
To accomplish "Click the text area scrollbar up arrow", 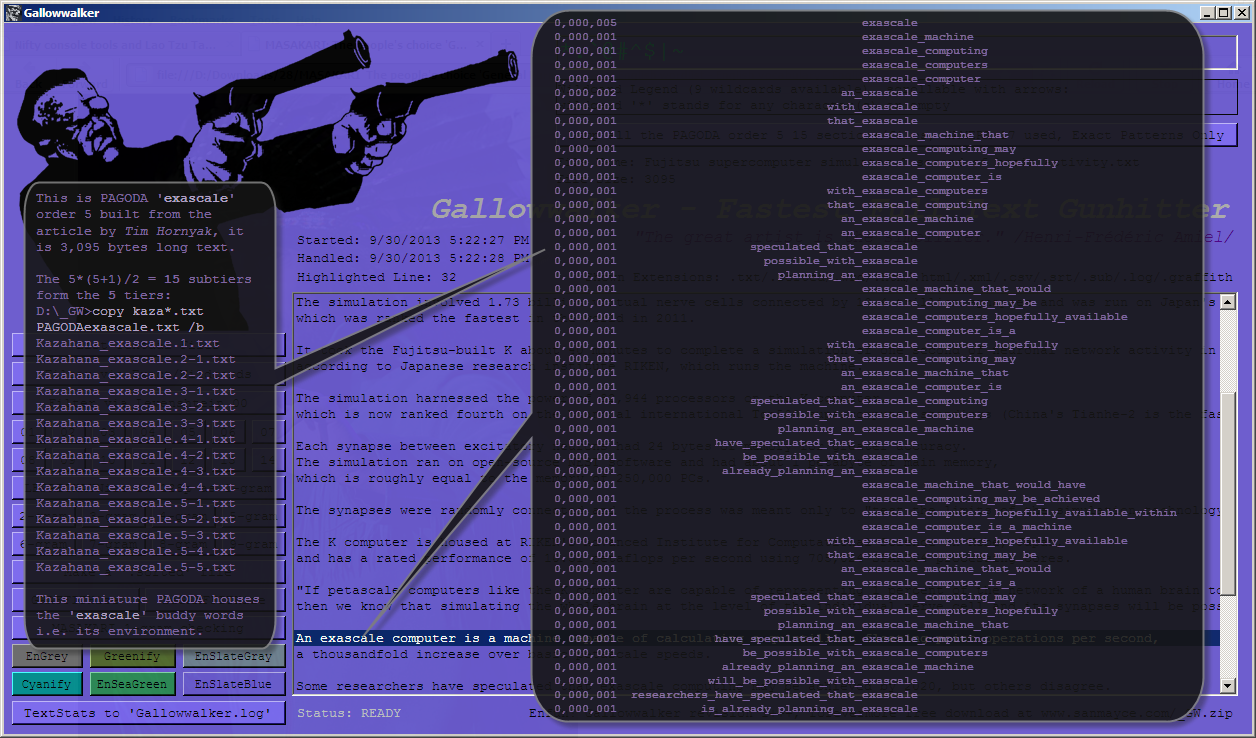I will coord(1229,303).
